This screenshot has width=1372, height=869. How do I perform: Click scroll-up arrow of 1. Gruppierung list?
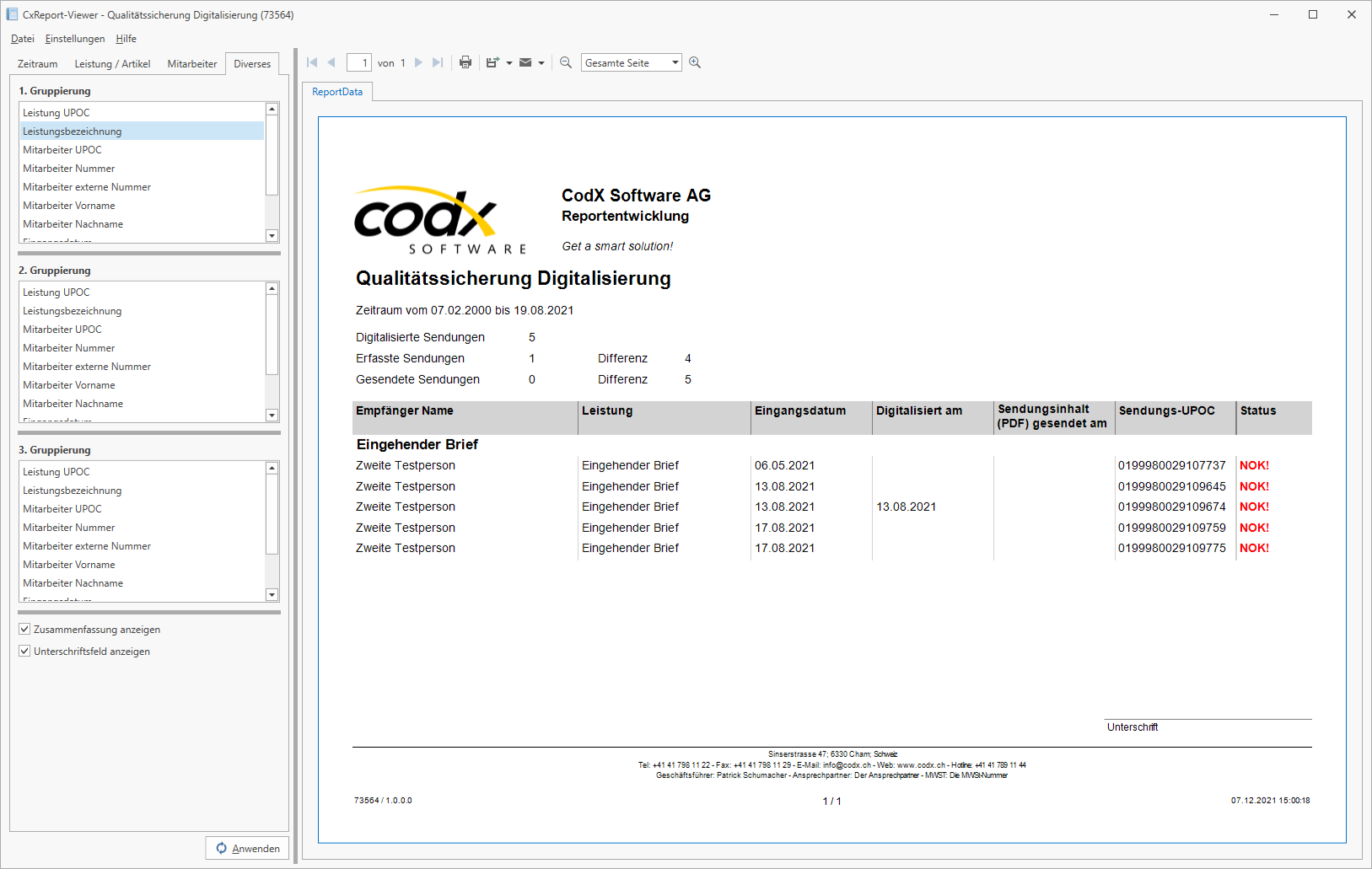272,109
